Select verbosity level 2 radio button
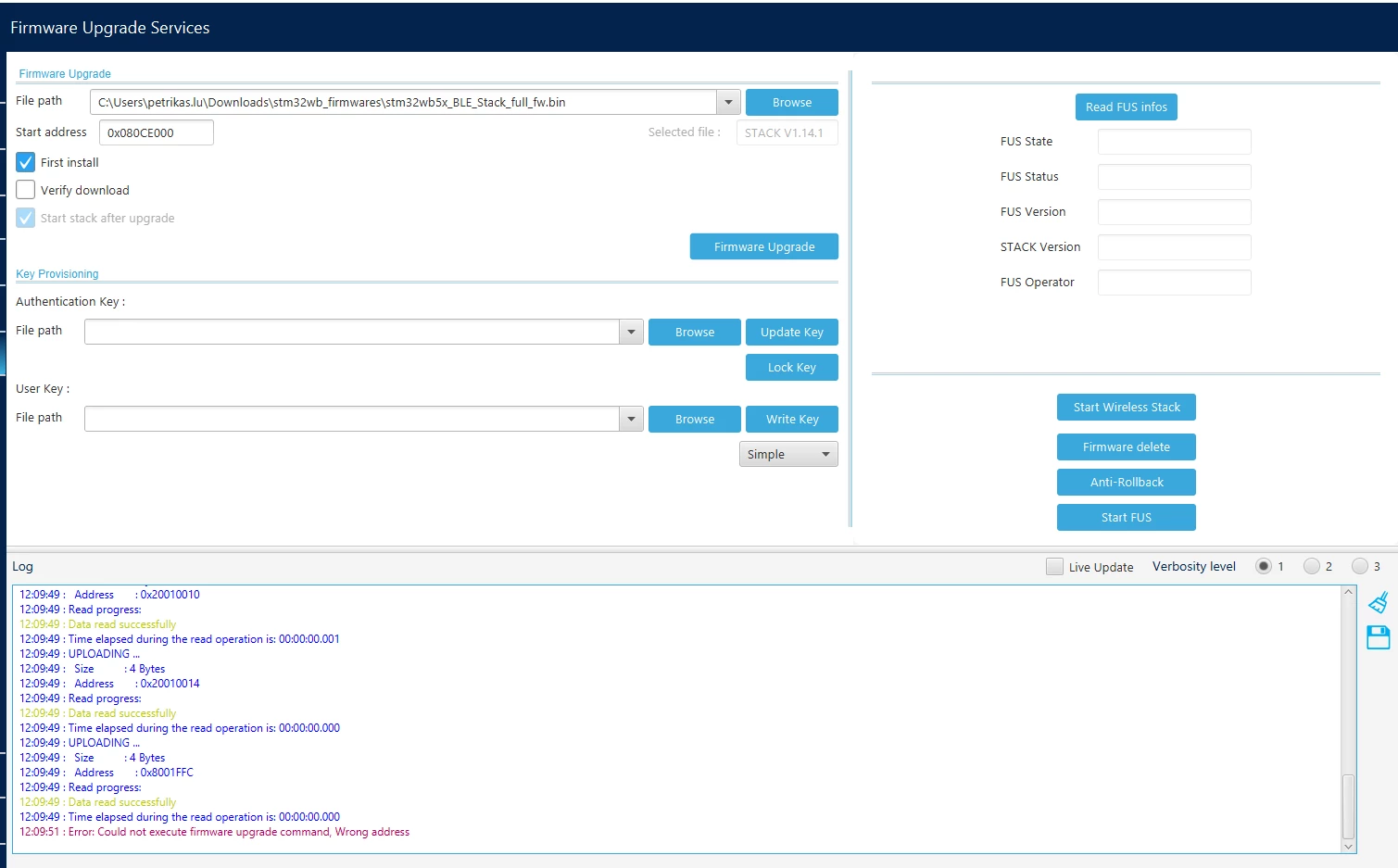Image resolution: width=1398 pixels, height=868 pixels. pyautogui.click(x=1311, y=566)
